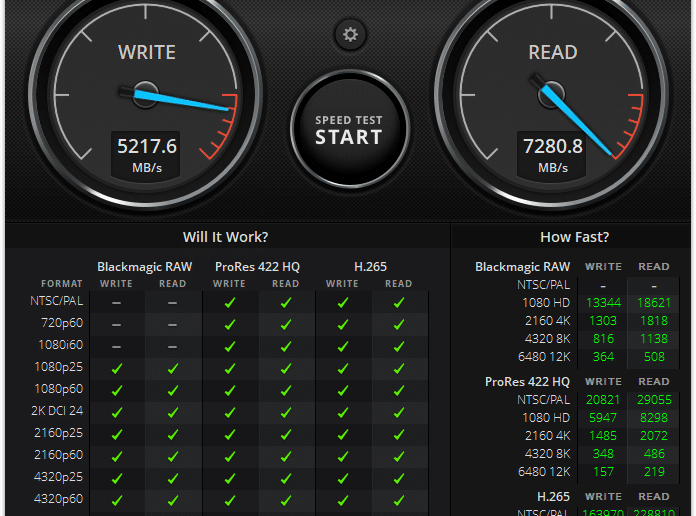This screenshot has width=696, height=516.
Task: Click the 6480 12K write value 364
Action: [x=603, y=357]
